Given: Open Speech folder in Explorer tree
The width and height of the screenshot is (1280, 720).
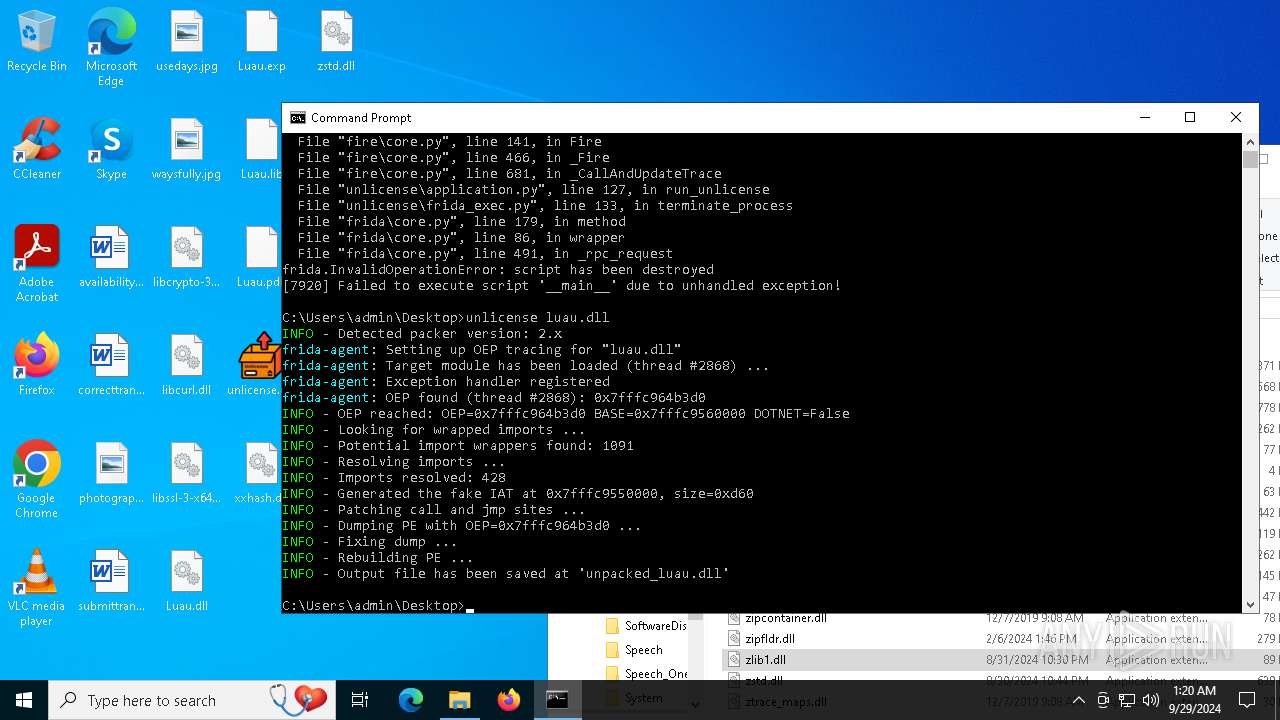Looking at the screenshot, I should click(634, 650).
